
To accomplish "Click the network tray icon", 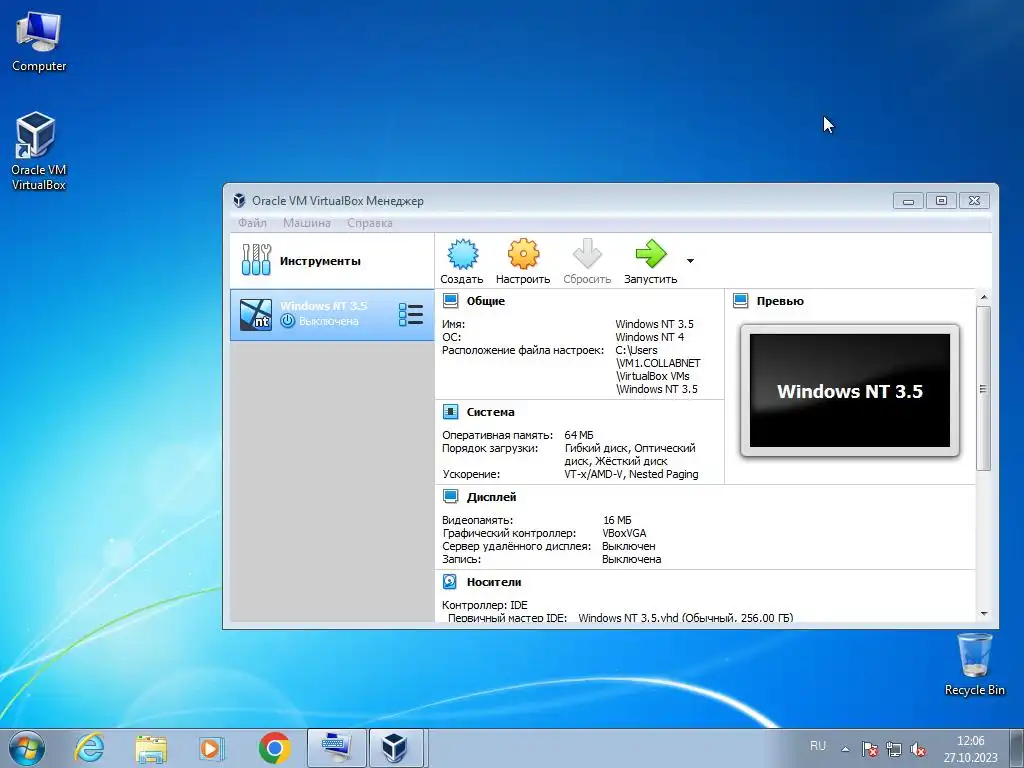I will point(894,749).
